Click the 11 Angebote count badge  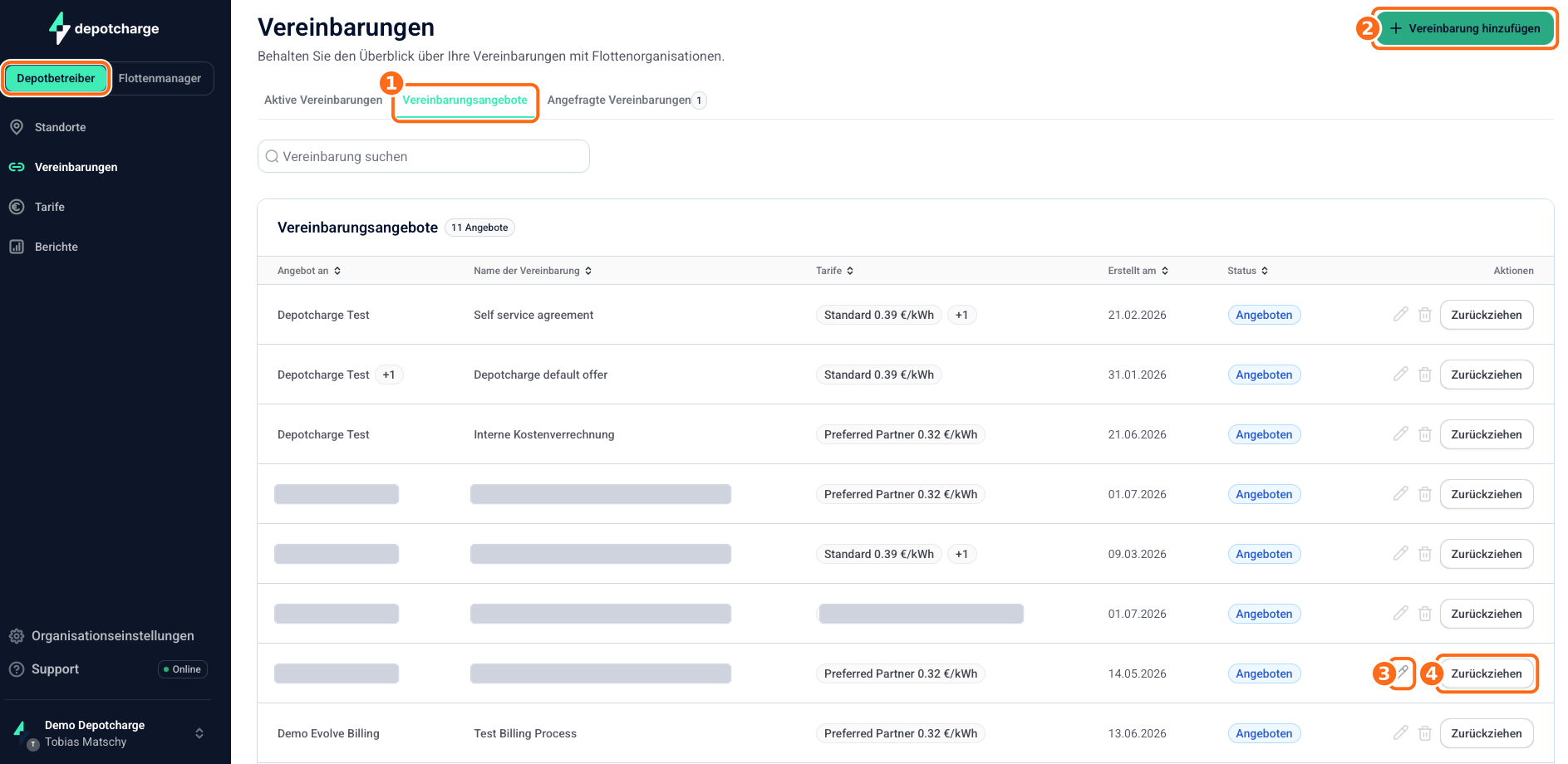[479, 228]
